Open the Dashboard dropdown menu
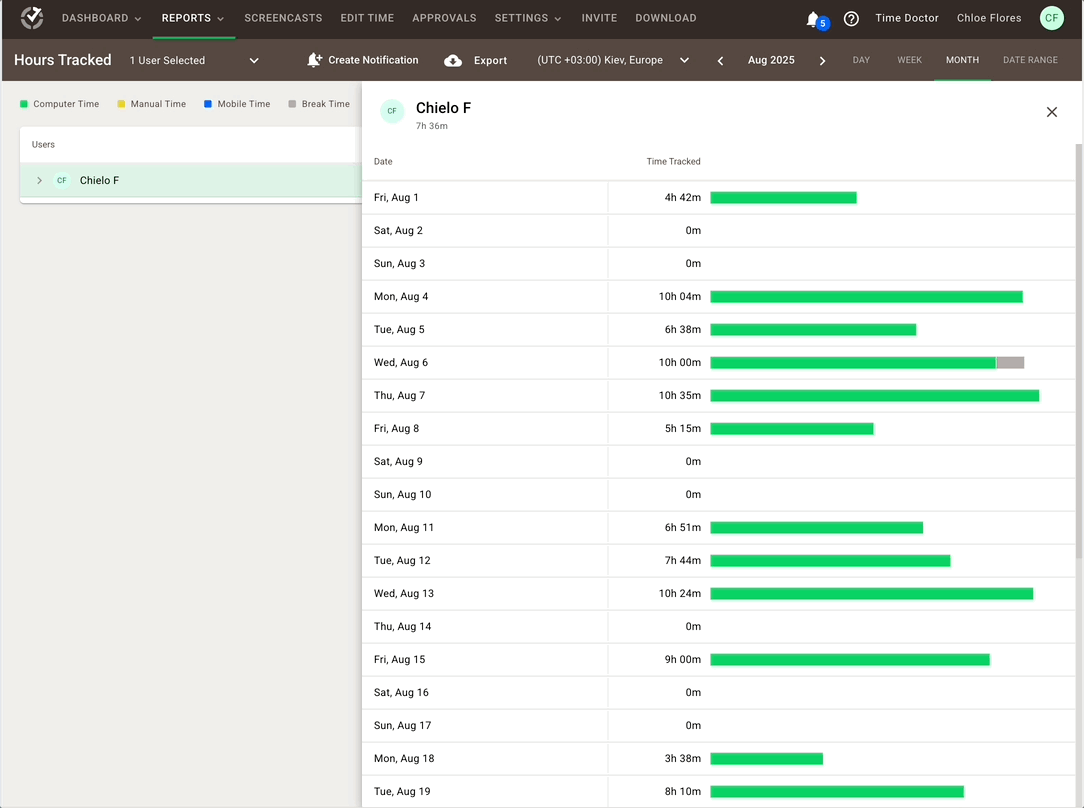This screenshot has height=808, width=1084. click(102, 19)
